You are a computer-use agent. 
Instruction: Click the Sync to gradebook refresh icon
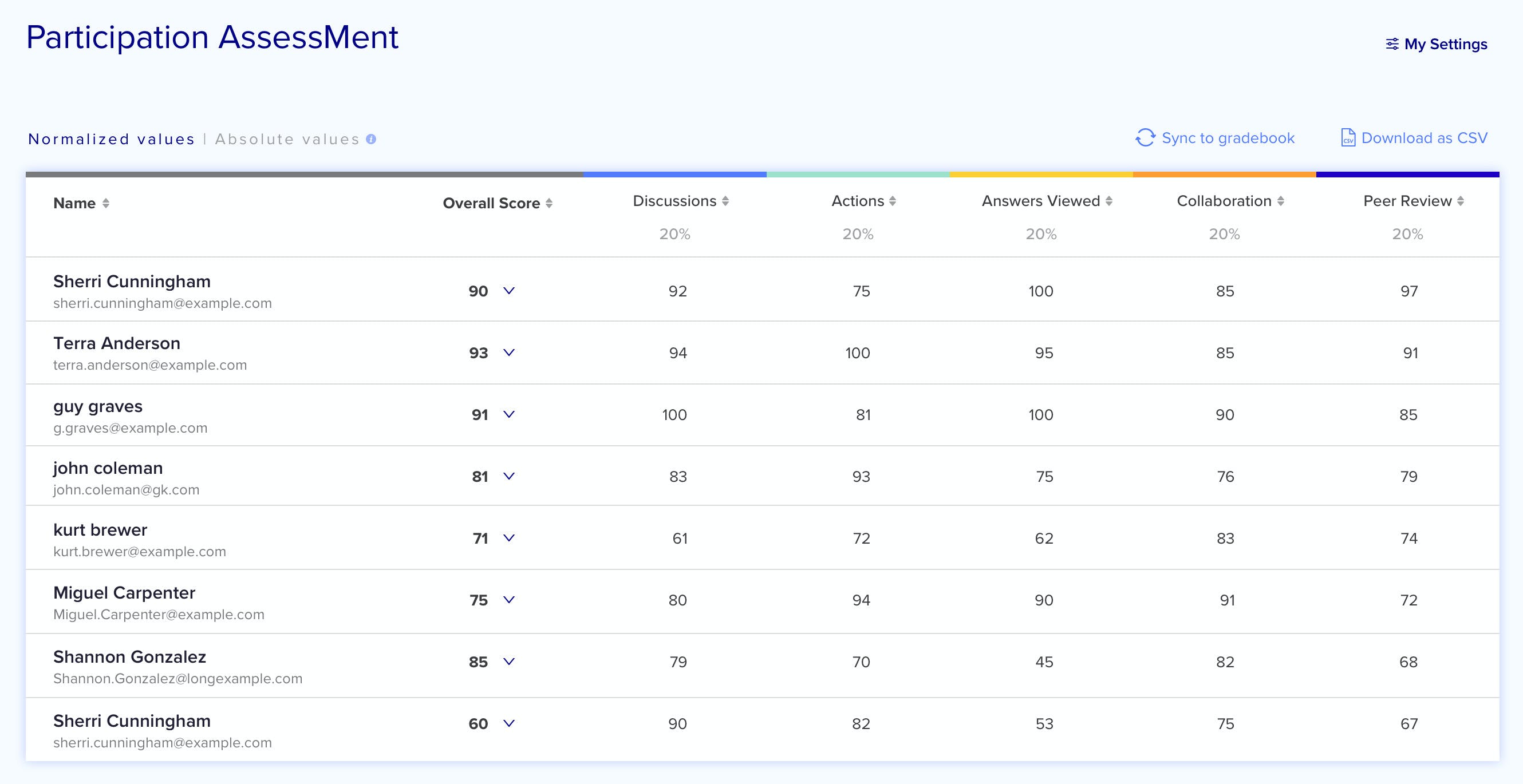coord(1145,138)
